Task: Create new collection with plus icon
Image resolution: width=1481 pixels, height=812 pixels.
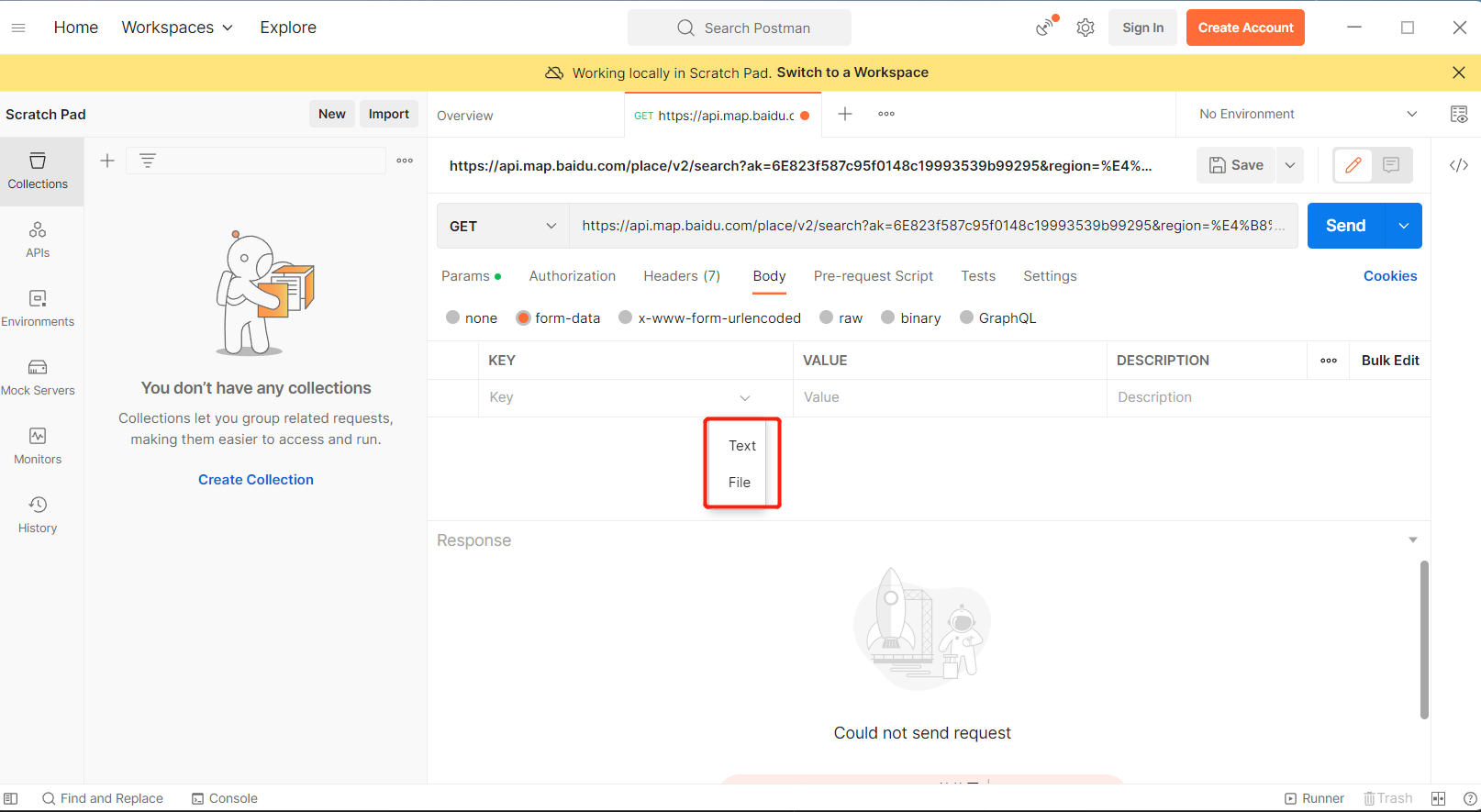Action: pyautogui.click(x=107, y=161)
